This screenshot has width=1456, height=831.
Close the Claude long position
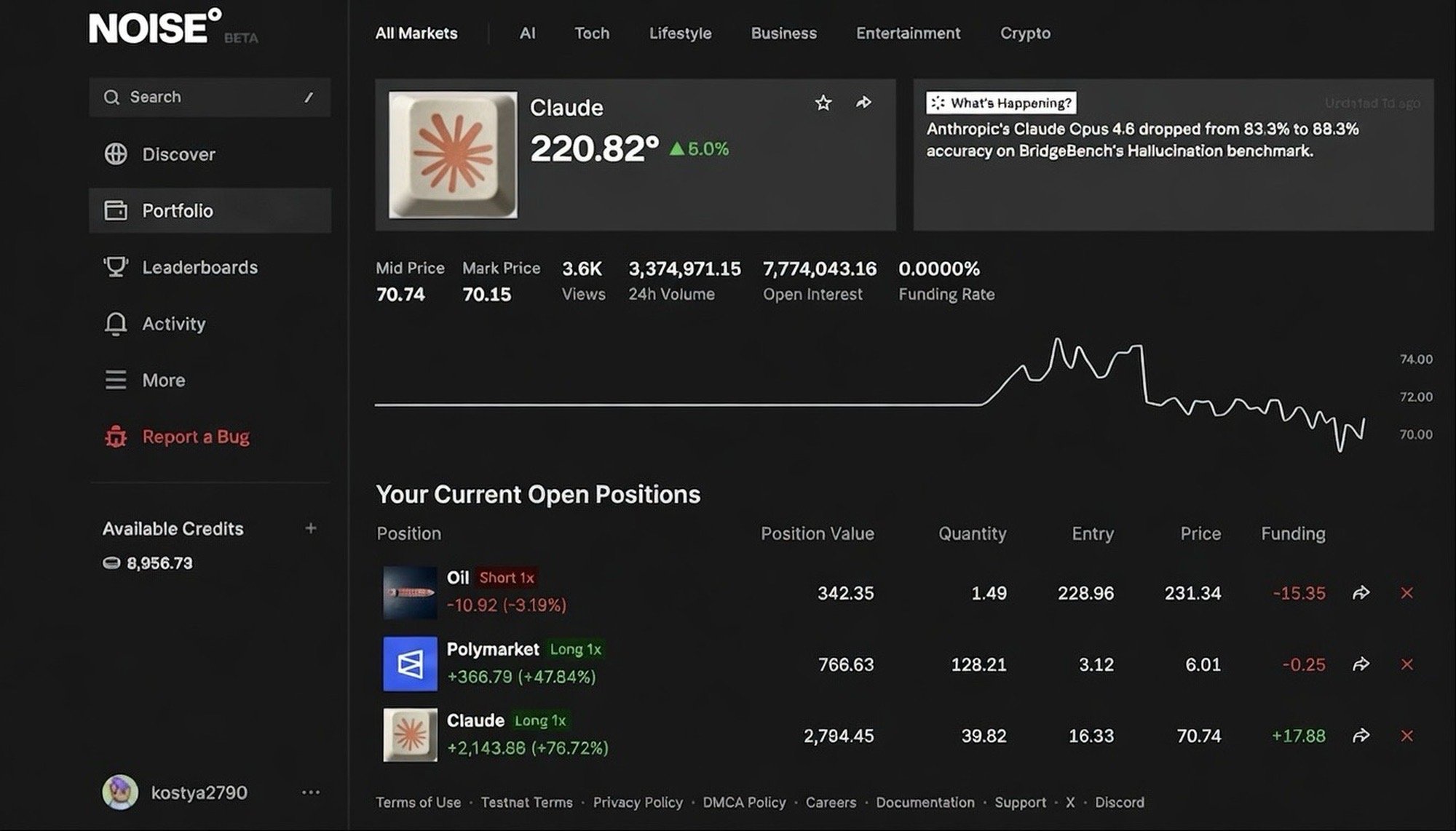1406,736
